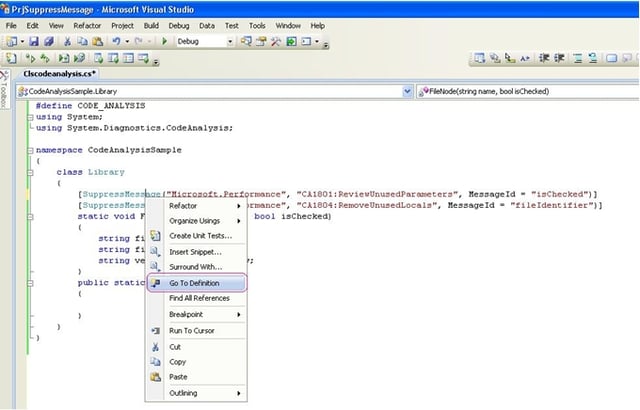Open the Refactor menu in the menu bar
Screen dimensions: 640x410
coord(87,26)
